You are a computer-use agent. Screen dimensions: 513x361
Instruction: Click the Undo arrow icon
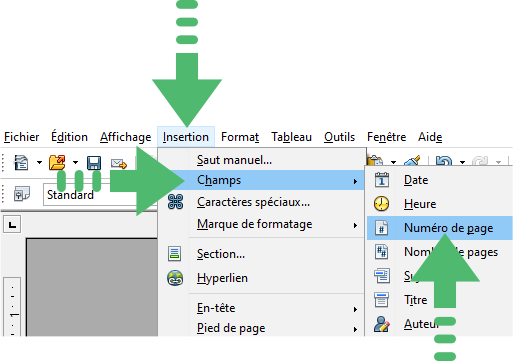tap(444, 161)
